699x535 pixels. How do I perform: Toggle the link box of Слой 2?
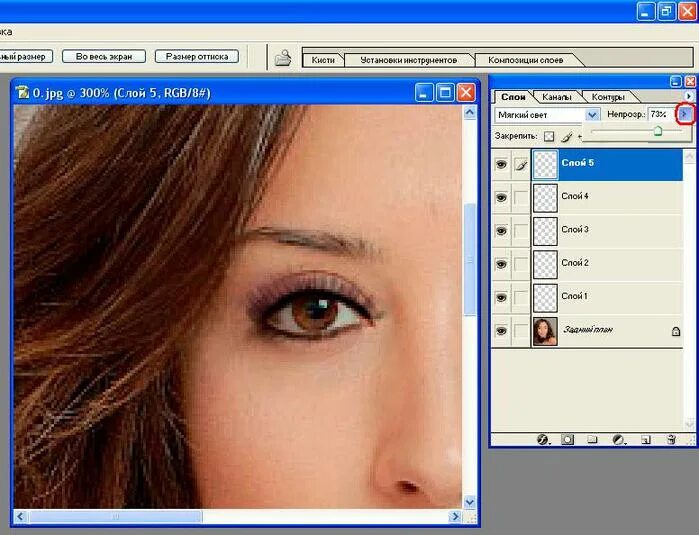tap(521, 264)
